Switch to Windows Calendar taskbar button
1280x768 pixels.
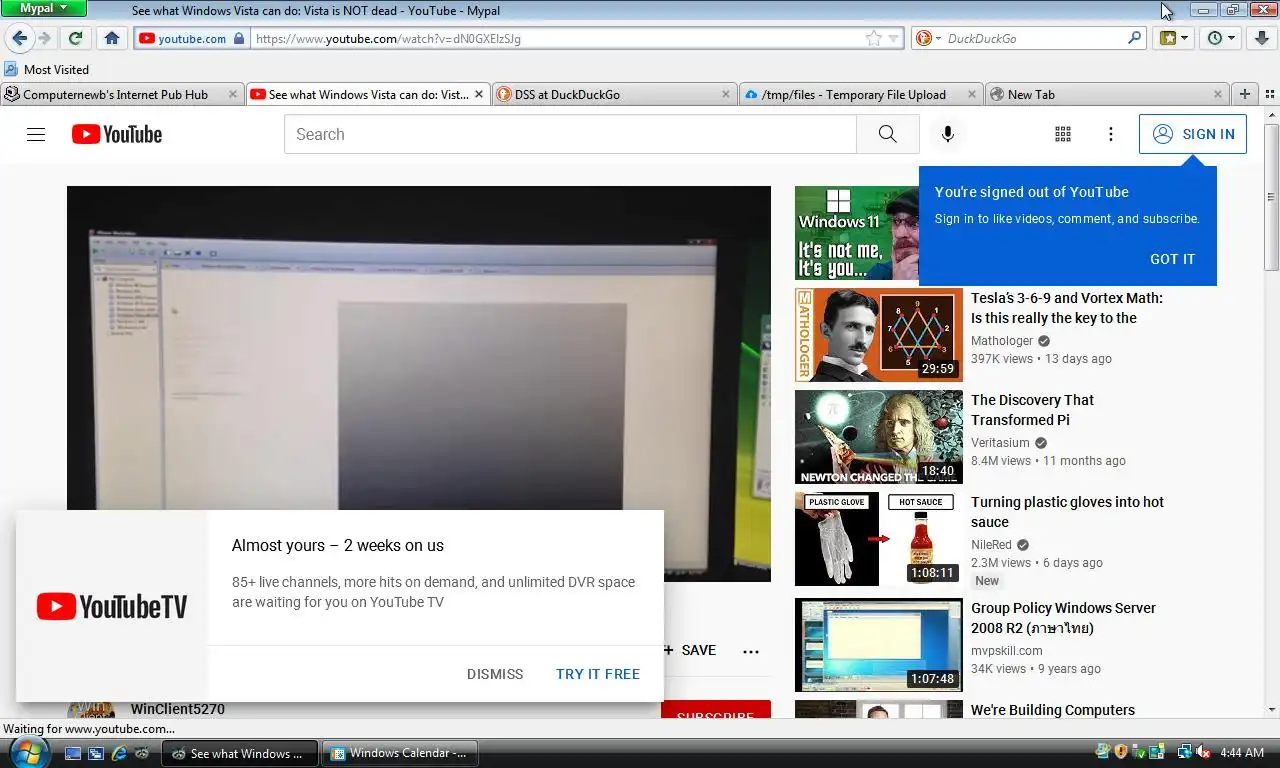click(401, 753)
